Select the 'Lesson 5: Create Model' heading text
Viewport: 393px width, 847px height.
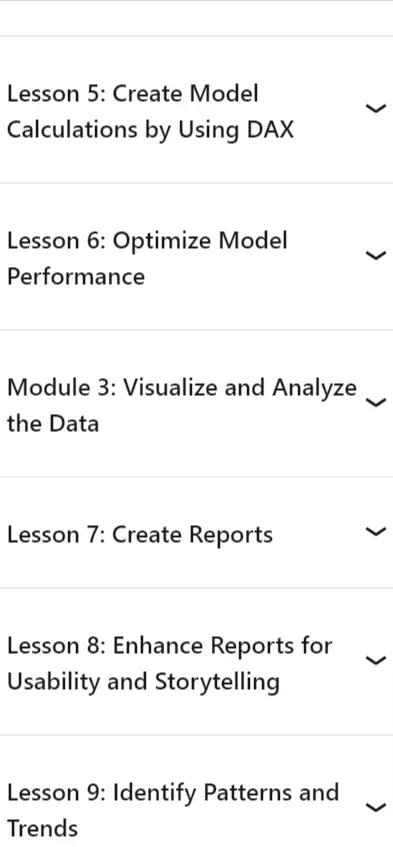point(133,94)
